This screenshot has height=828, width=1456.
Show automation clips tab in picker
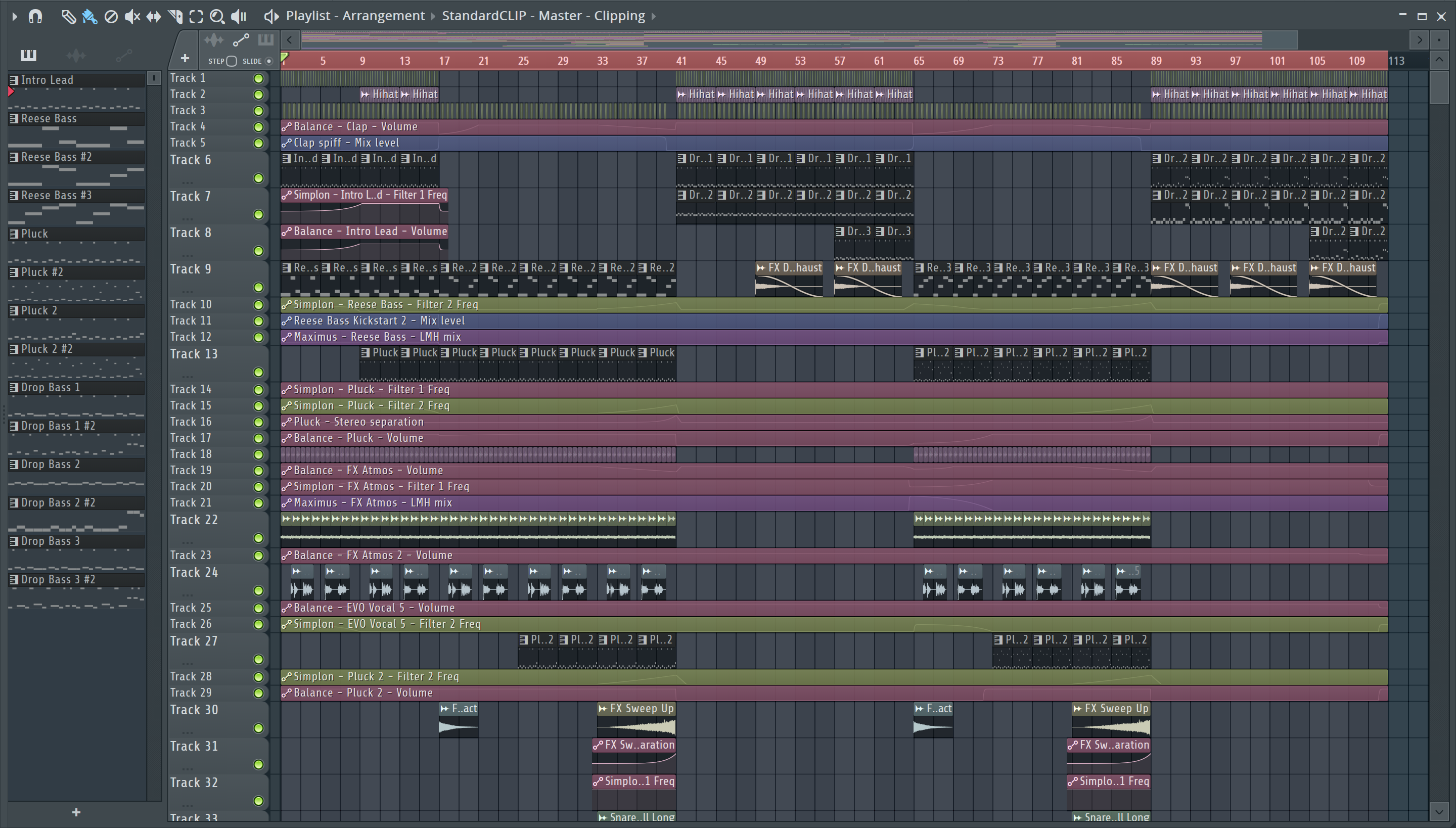[123, 55]
